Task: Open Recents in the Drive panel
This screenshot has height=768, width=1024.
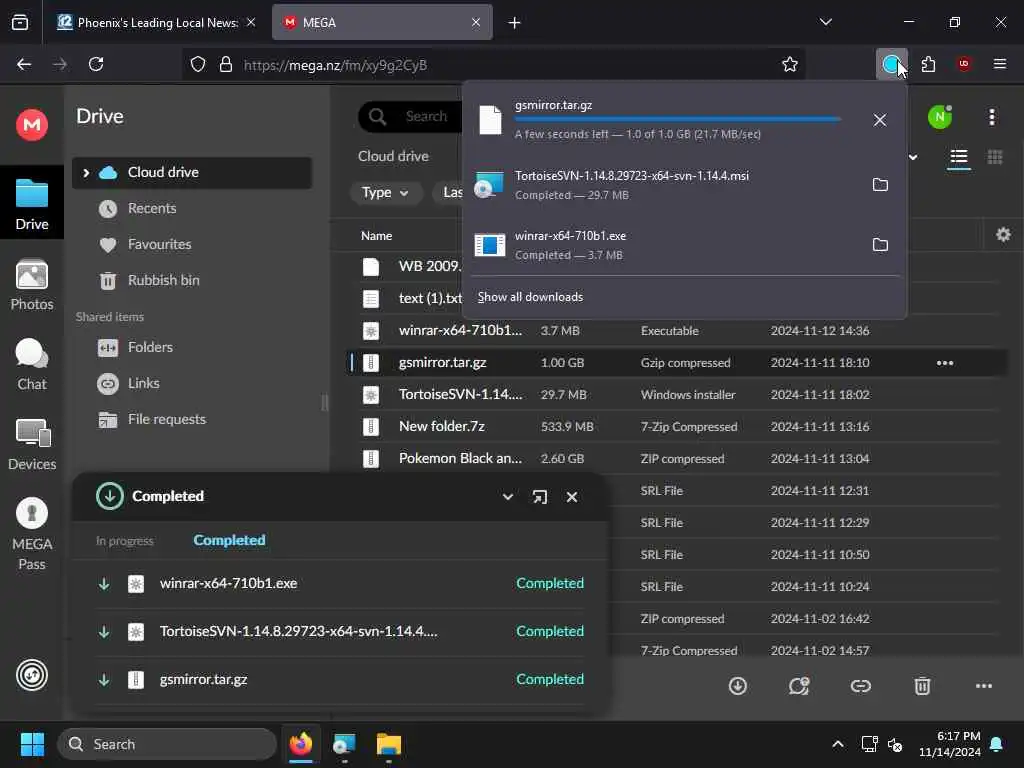Action: click(x=152, y=208)
